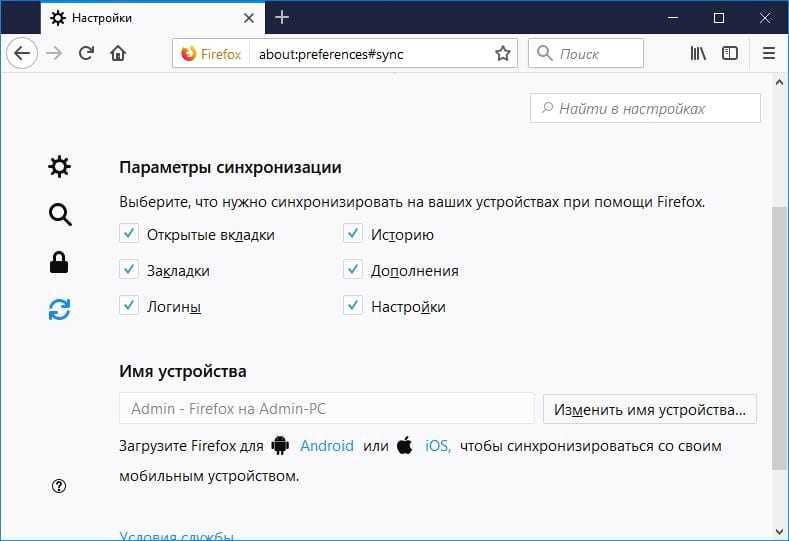Viewport: 789px width, 541px height.
Task: Click the Firefox identity icon in address bar
Action: (x=188, y=53)
